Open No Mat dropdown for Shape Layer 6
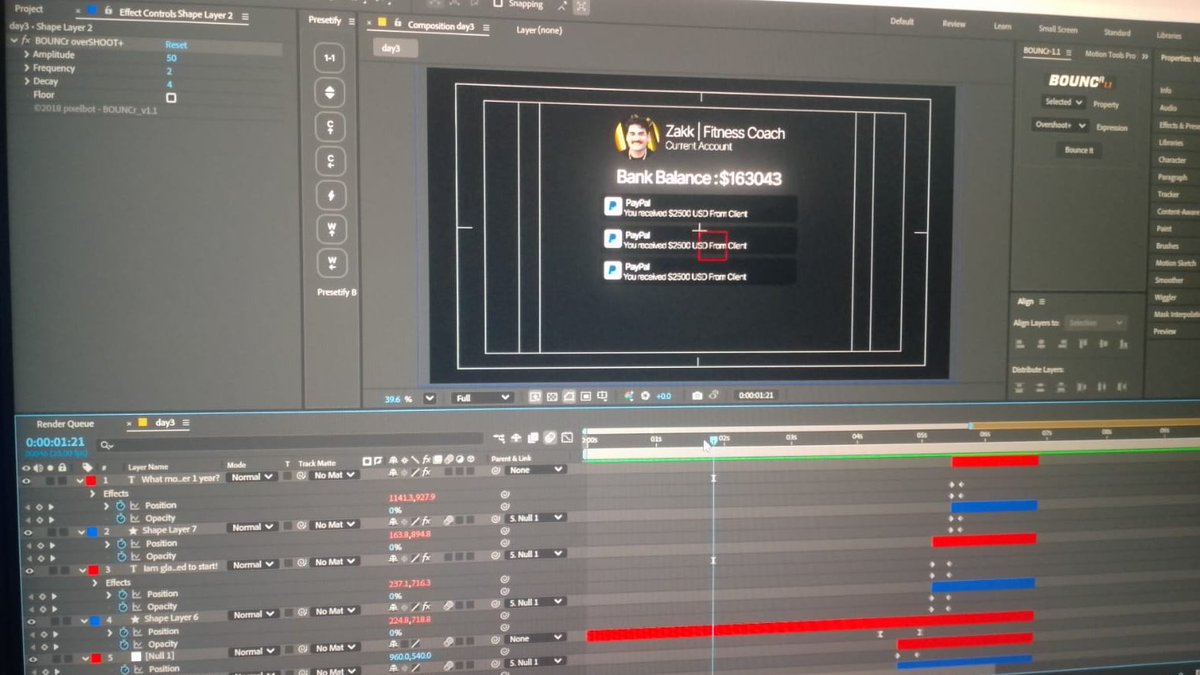1200x675 pixels. click(333, 613)
